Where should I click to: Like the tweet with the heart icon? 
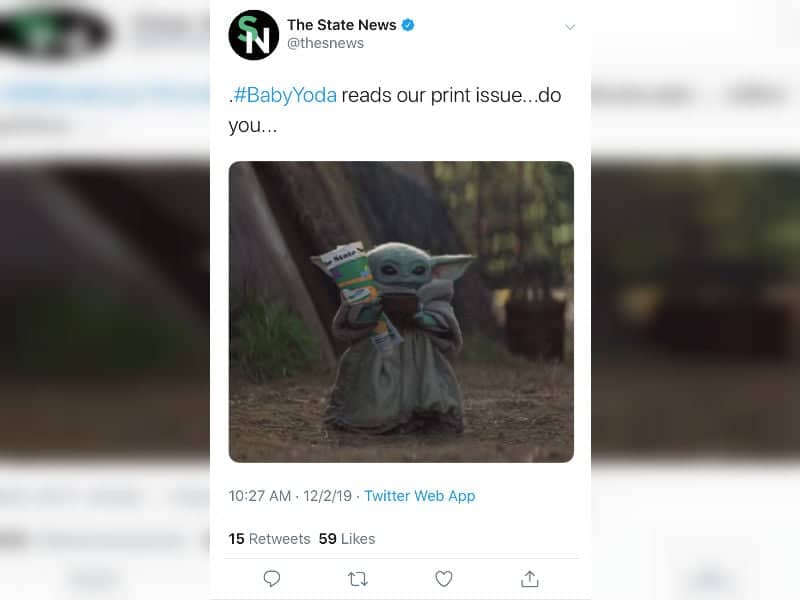[443, 579]
